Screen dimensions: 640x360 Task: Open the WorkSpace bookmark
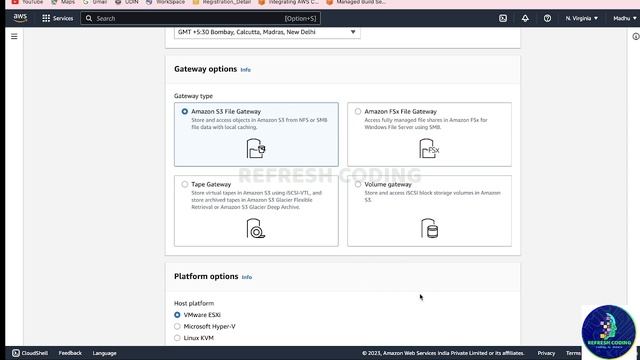coord(165,2)
